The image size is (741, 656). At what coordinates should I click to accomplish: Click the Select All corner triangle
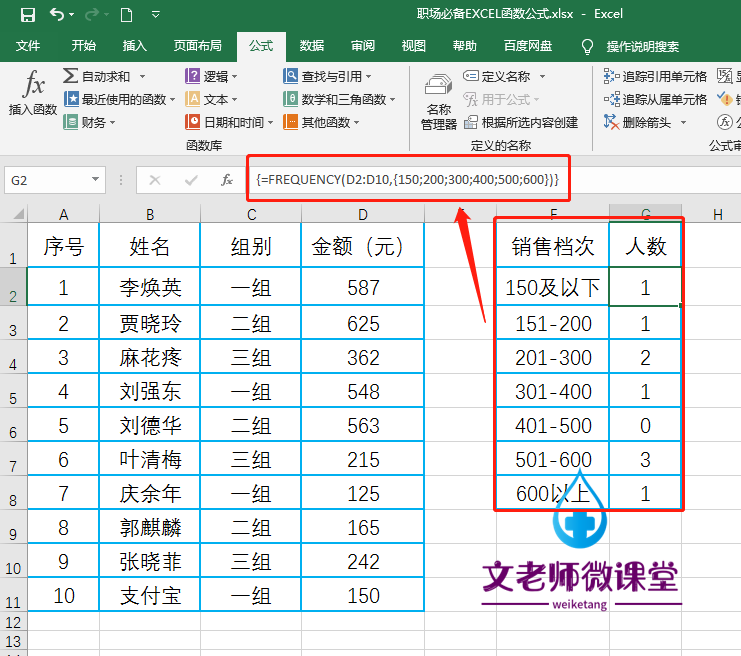point(18,214)
